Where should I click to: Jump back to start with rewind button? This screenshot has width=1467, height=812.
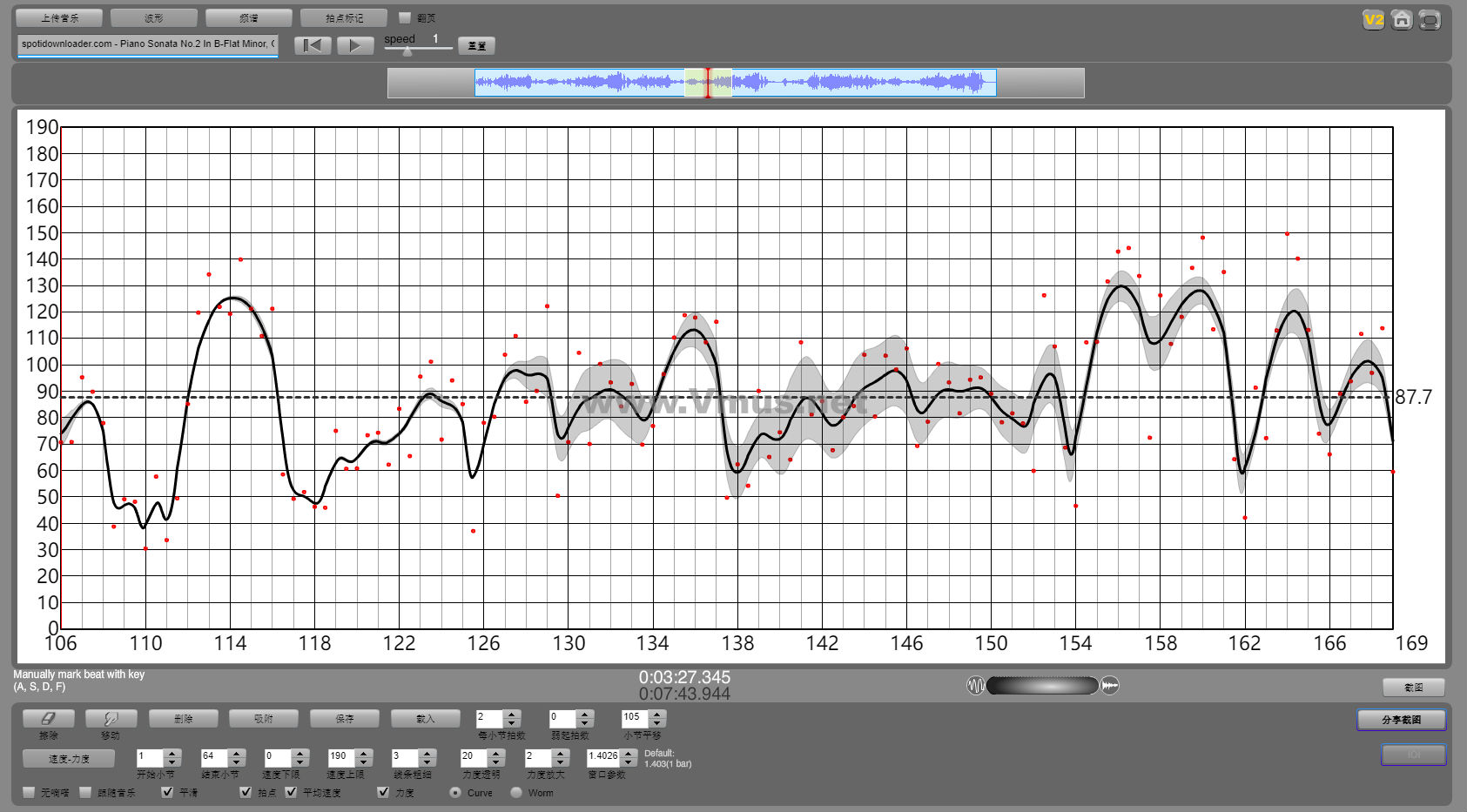[x=313, y=45]
